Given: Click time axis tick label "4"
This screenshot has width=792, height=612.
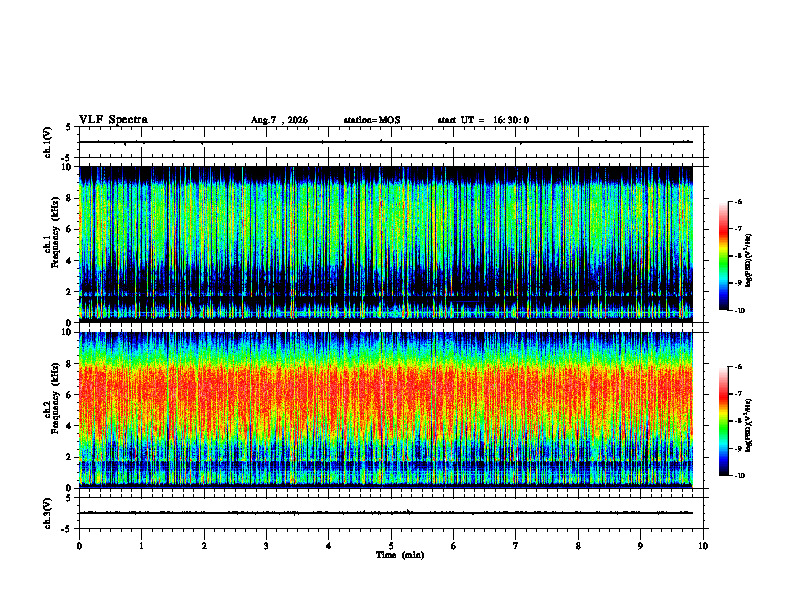Looking at the screenshot, I should pos(329,546).
